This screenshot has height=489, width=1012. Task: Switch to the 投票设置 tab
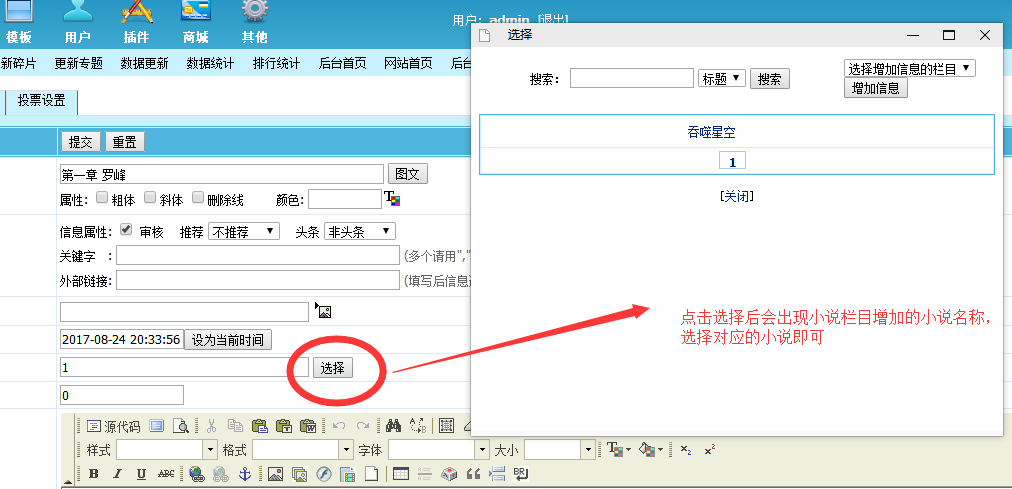41,100
